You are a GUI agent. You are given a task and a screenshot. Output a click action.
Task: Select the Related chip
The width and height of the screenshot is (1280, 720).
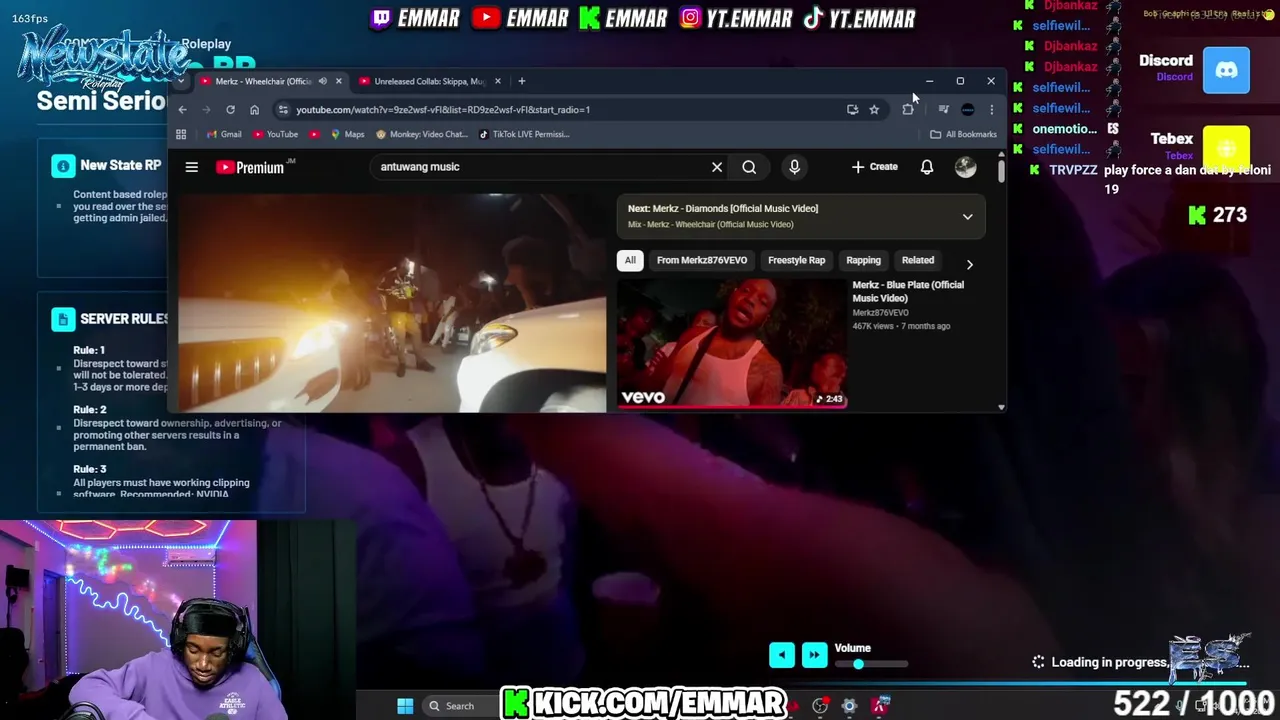(x=918, y=260)
